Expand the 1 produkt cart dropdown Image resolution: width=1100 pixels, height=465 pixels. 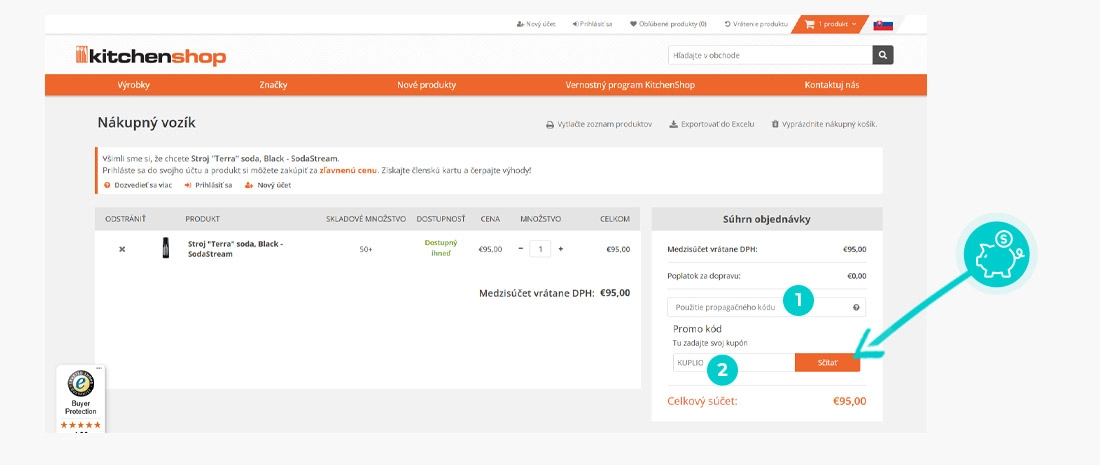pyautogui.click(x=831, y=24)
